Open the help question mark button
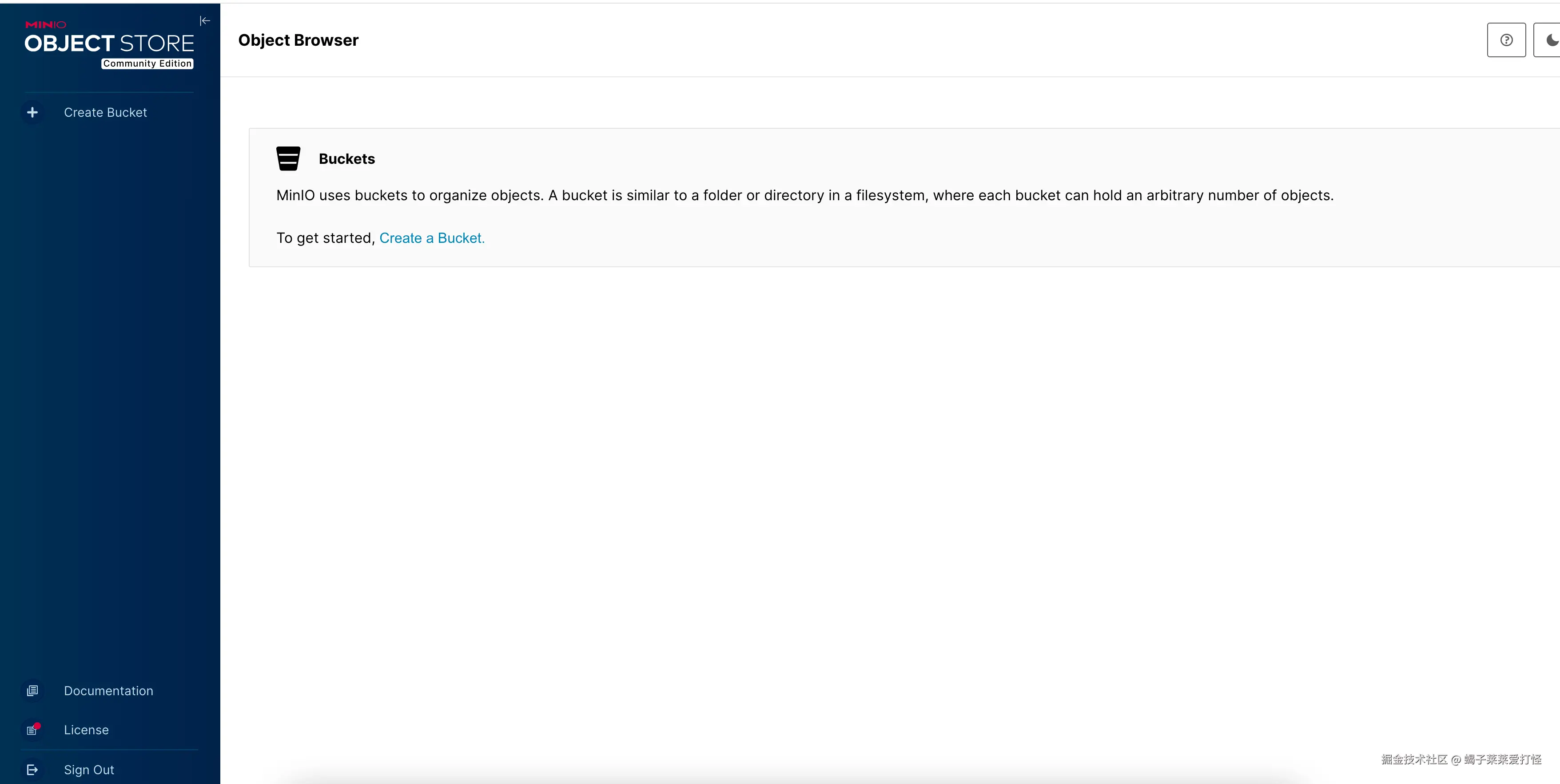This screenshot has width=1560, height=784. point(1506,40)
